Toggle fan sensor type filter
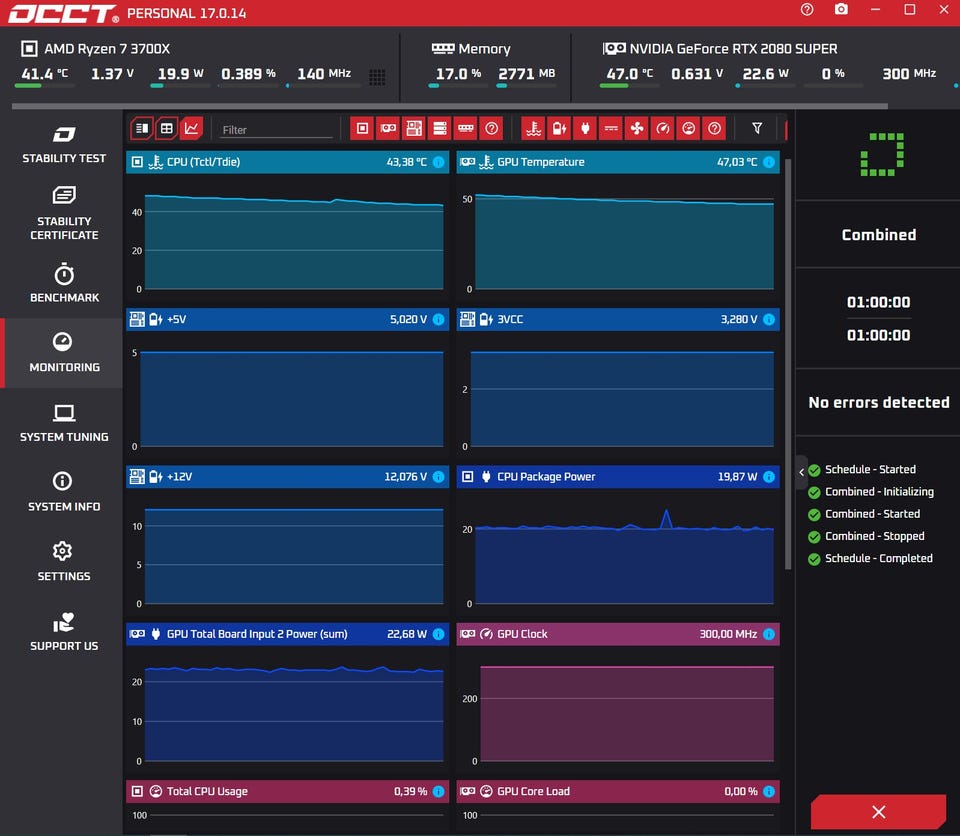Image resolution: width=960 pixels, height=836 pixels. pos(637,129)
